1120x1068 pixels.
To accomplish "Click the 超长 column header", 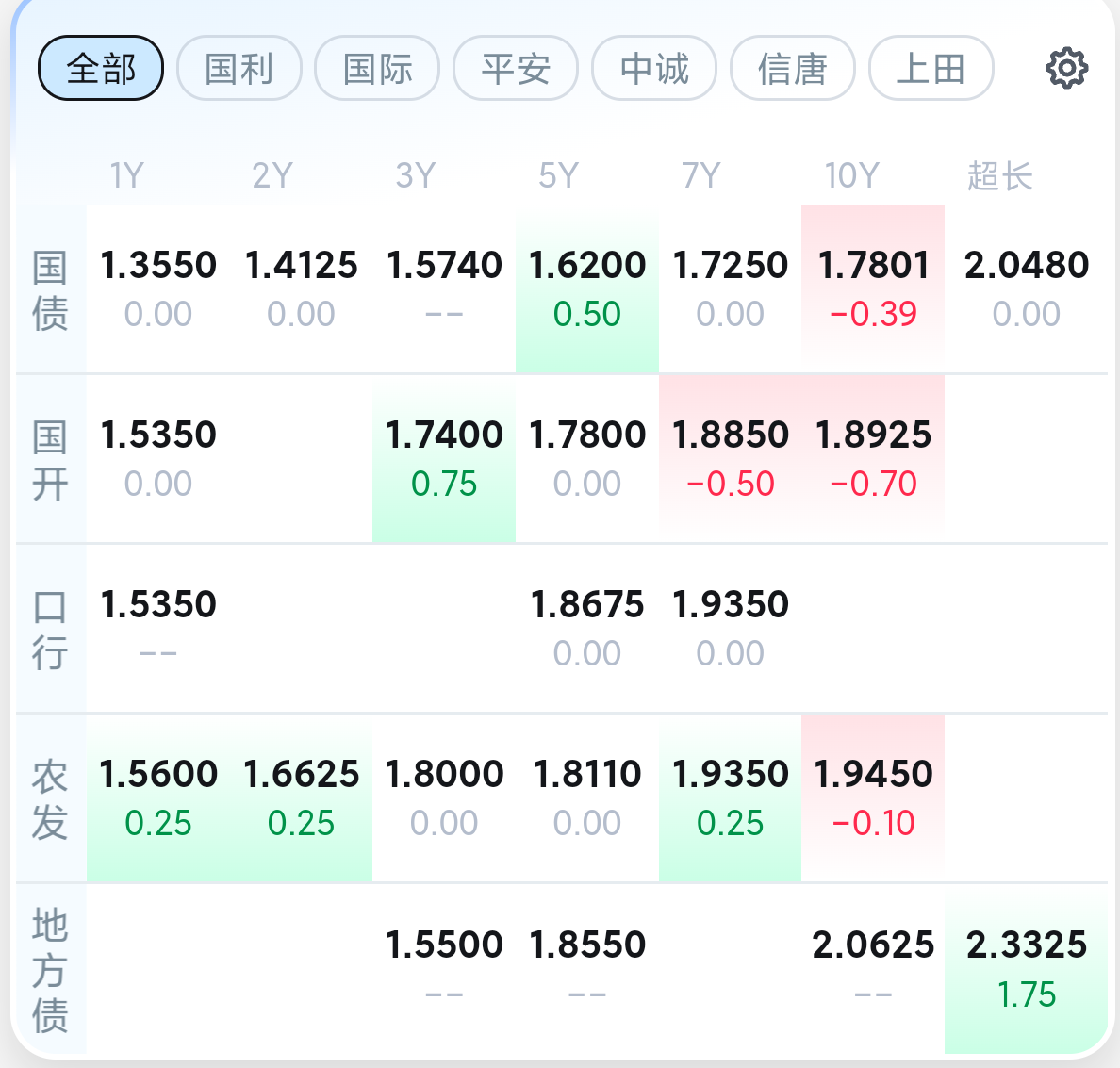I will (999, 176).
